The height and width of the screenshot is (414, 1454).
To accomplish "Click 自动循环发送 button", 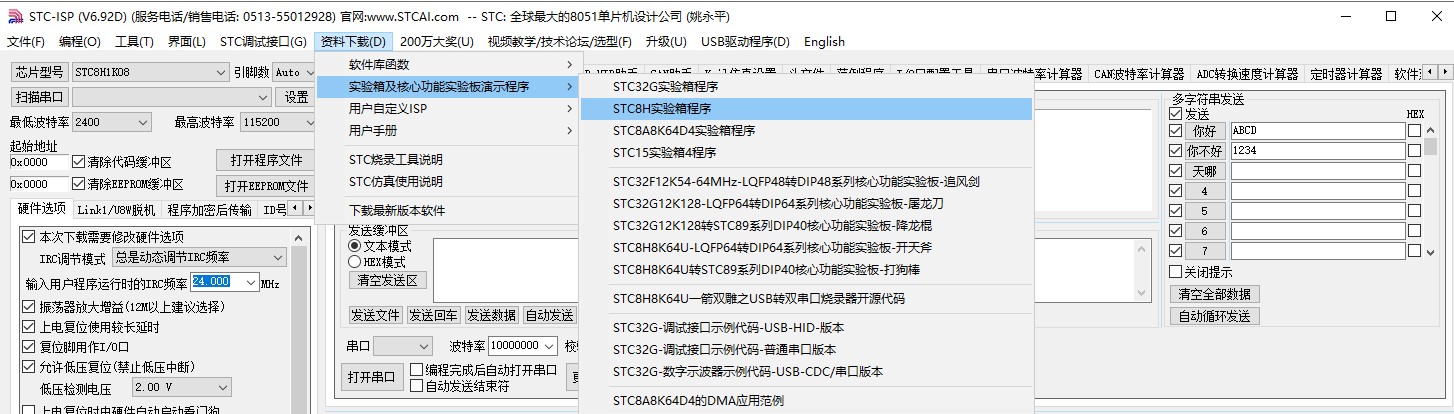I will click(1214, 316).
